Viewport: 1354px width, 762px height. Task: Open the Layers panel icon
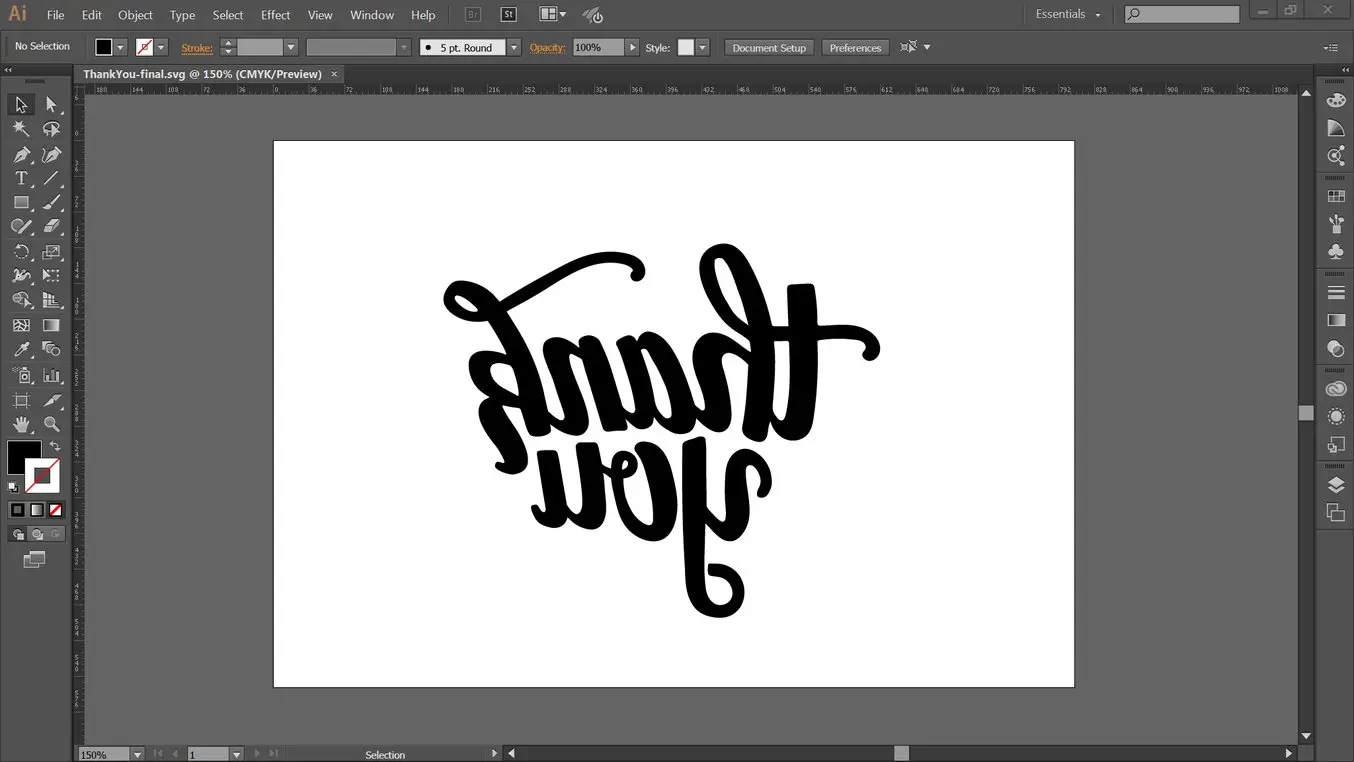1336,485
